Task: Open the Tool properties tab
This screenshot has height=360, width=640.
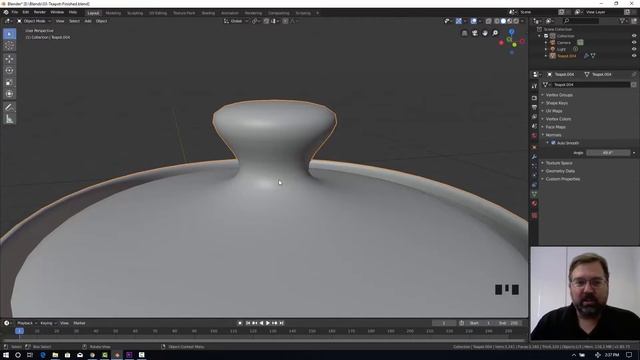Action: pos(534,86)
